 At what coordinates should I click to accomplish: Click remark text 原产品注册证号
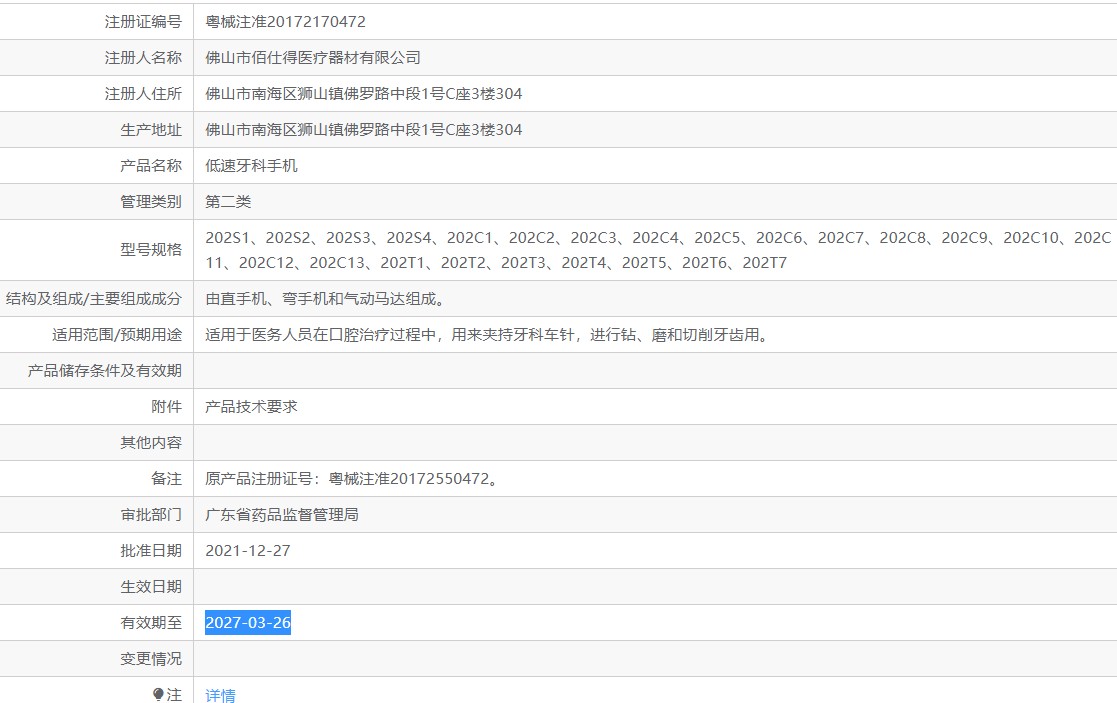354,479
